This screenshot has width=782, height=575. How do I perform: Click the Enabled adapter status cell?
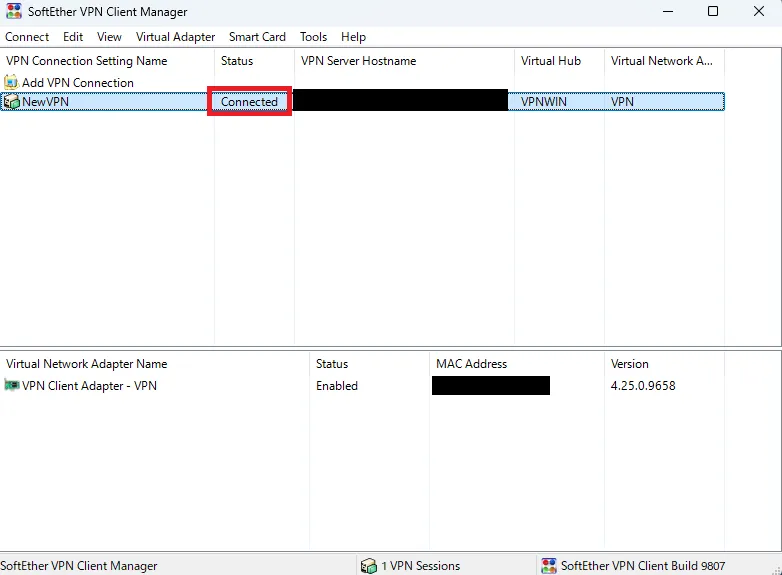pyautogui.click(x=337, y=386)
